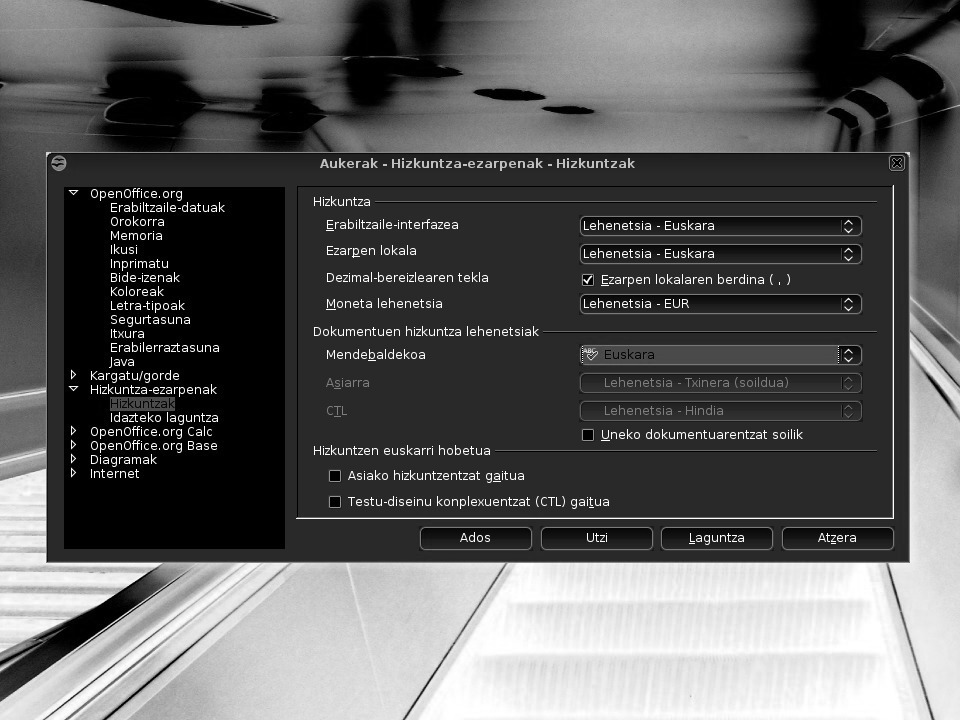Select Letra-tipoak in the options tree
The width and height of the screenshot is (960, 720).
click(147, 306)
